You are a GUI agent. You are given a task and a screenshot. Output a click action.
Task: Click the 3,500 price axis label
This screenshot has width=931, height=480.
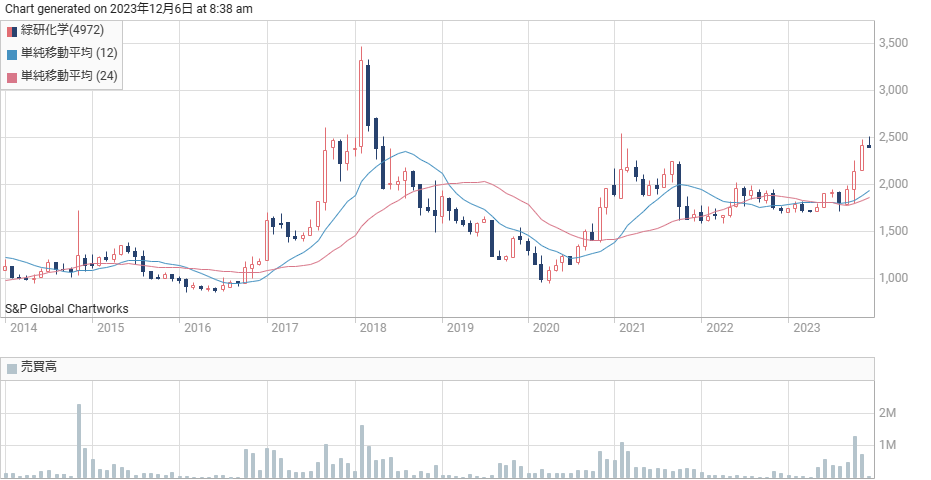894,43
